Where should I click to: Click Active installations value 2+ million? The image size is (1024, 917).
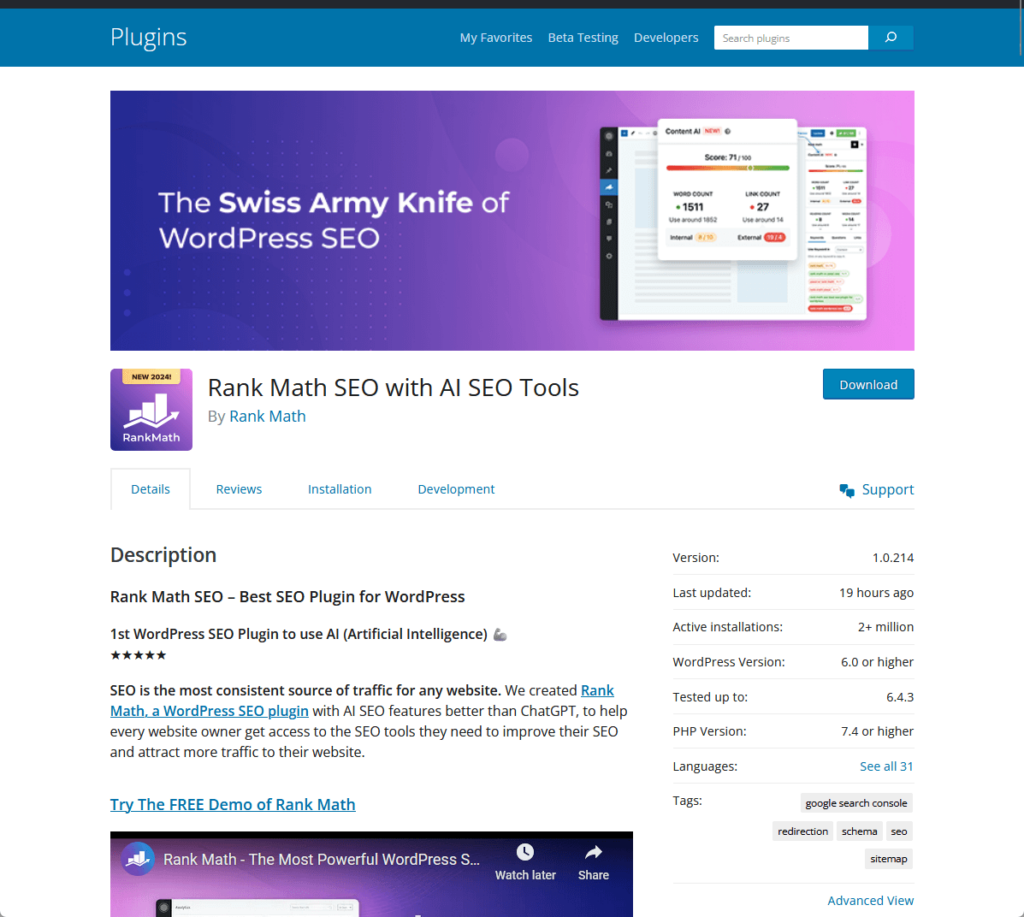coord(886,627)
